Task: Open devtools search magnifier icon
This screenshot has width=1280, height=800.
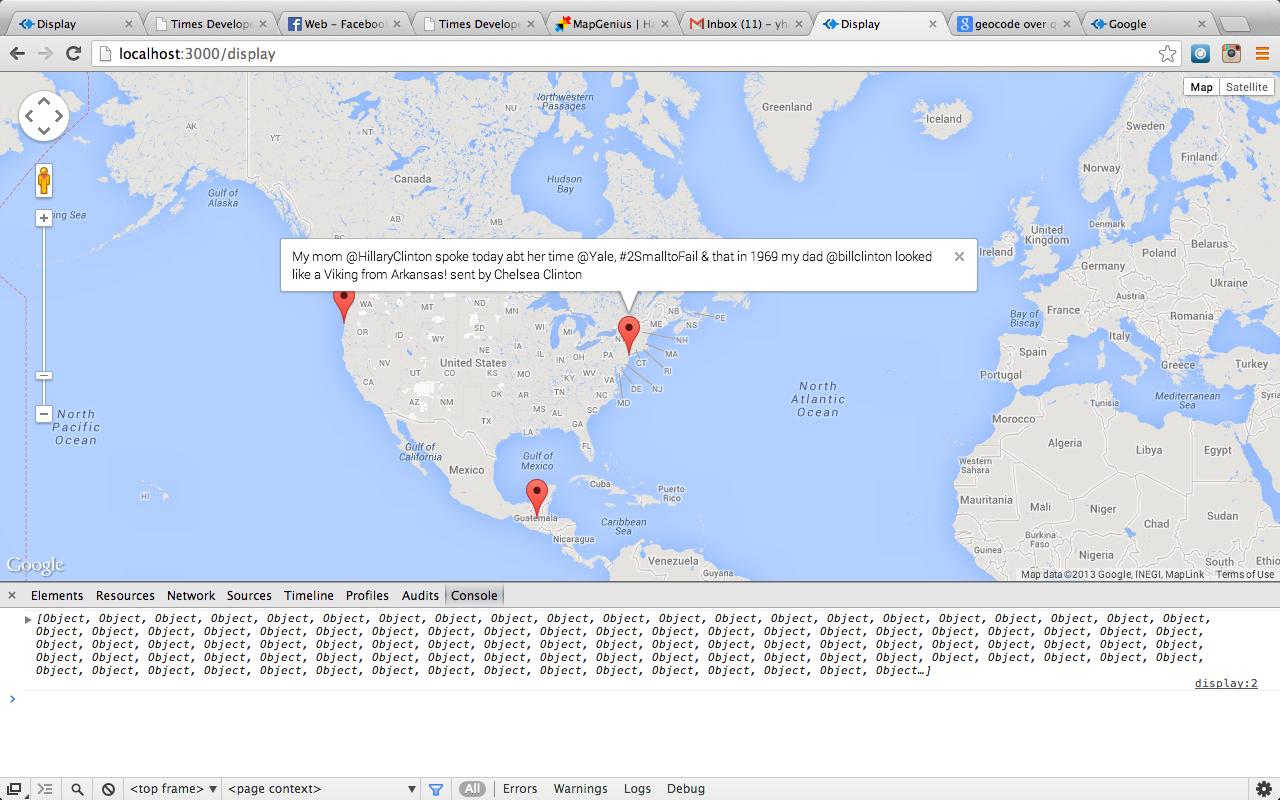Action: click(77, 789)
